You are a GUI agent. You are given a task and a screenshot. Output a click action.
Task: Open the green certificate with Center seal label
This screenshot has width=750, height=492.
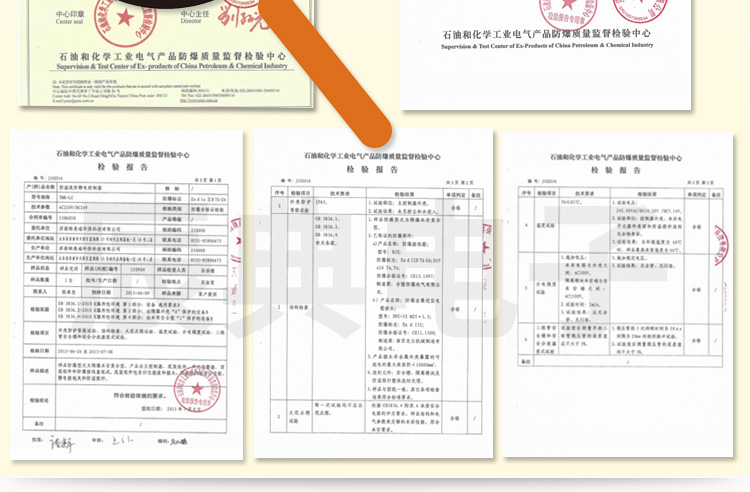tap(166, 53)
